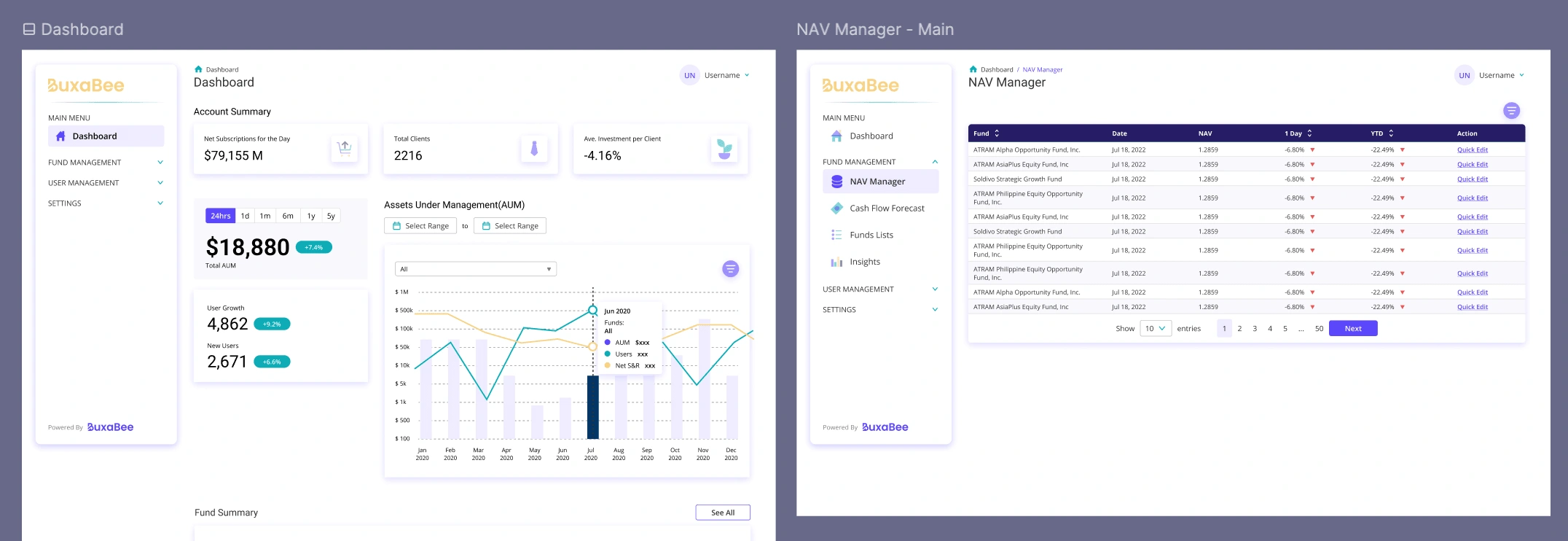Click the teal chart marker at Jun 2020

pos(593,311)
